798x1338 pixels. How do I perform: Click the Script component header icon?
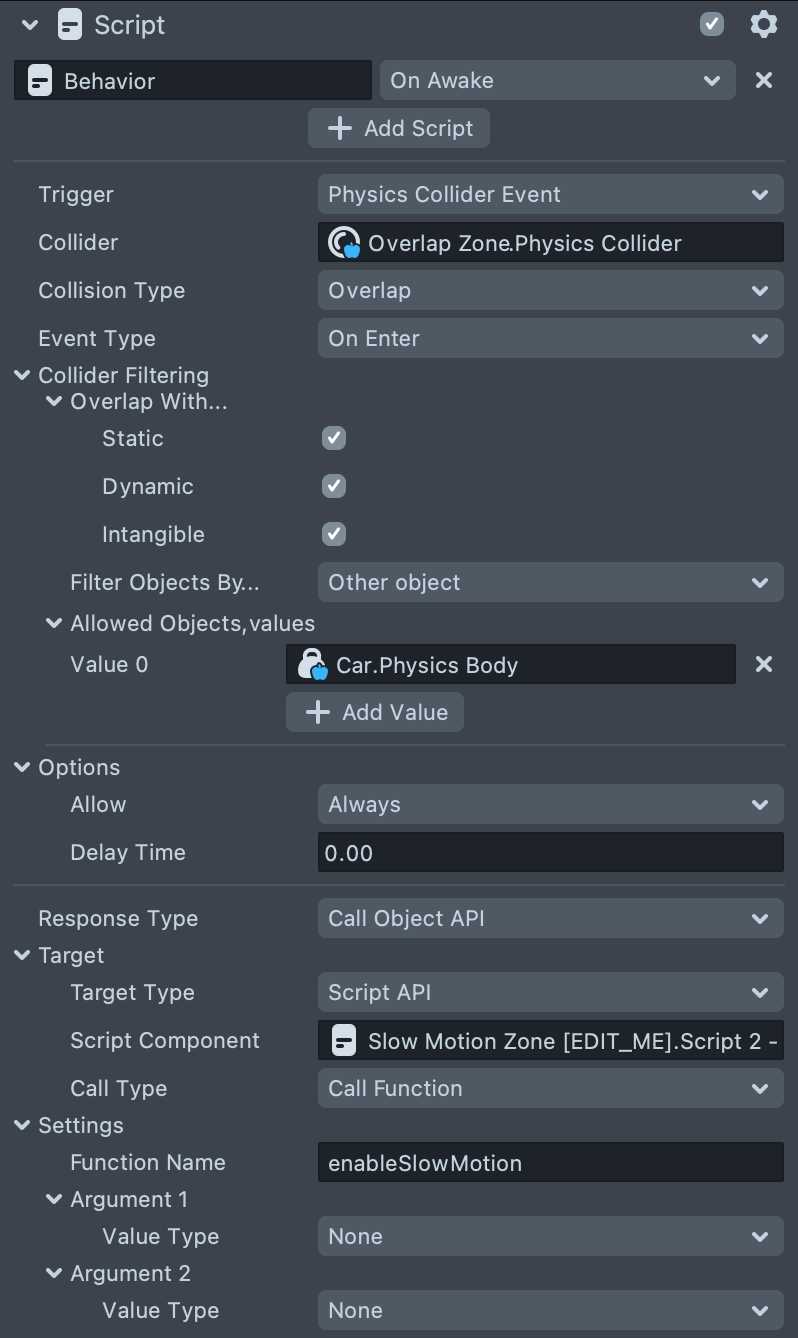(70, 25)
